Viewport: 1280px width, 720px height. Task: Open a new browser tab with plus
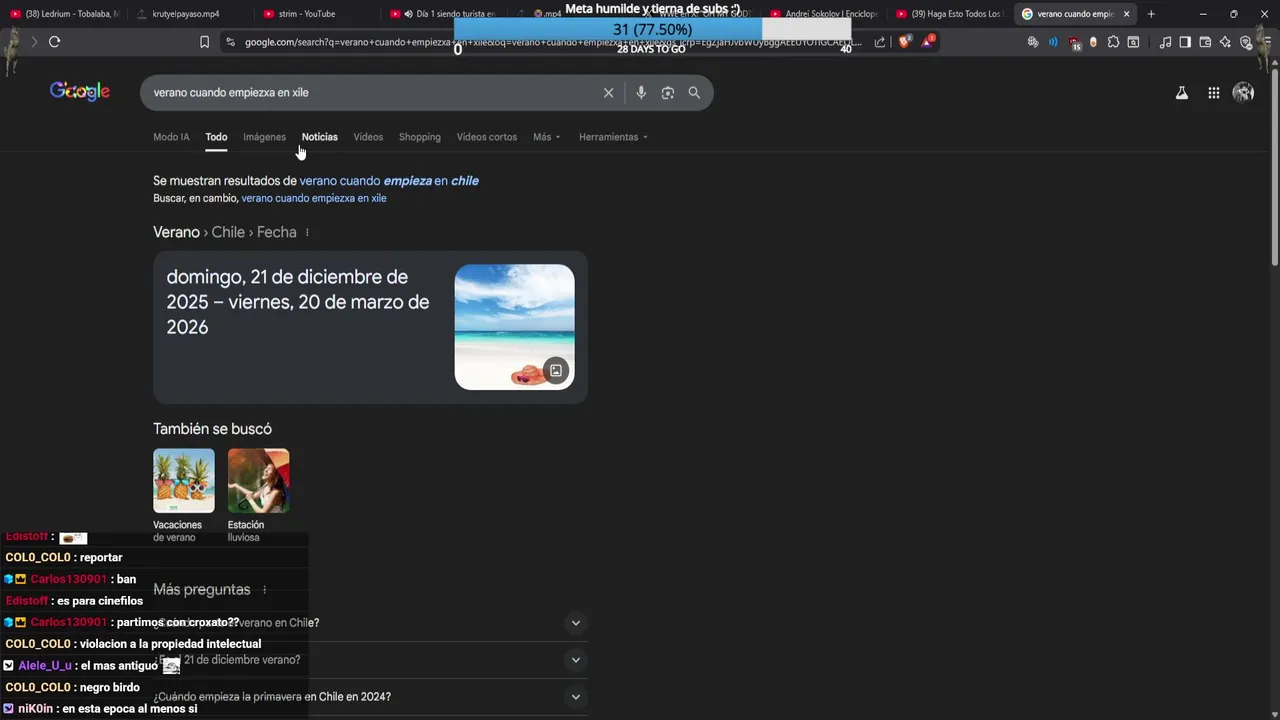click(x=1151, y=14)
